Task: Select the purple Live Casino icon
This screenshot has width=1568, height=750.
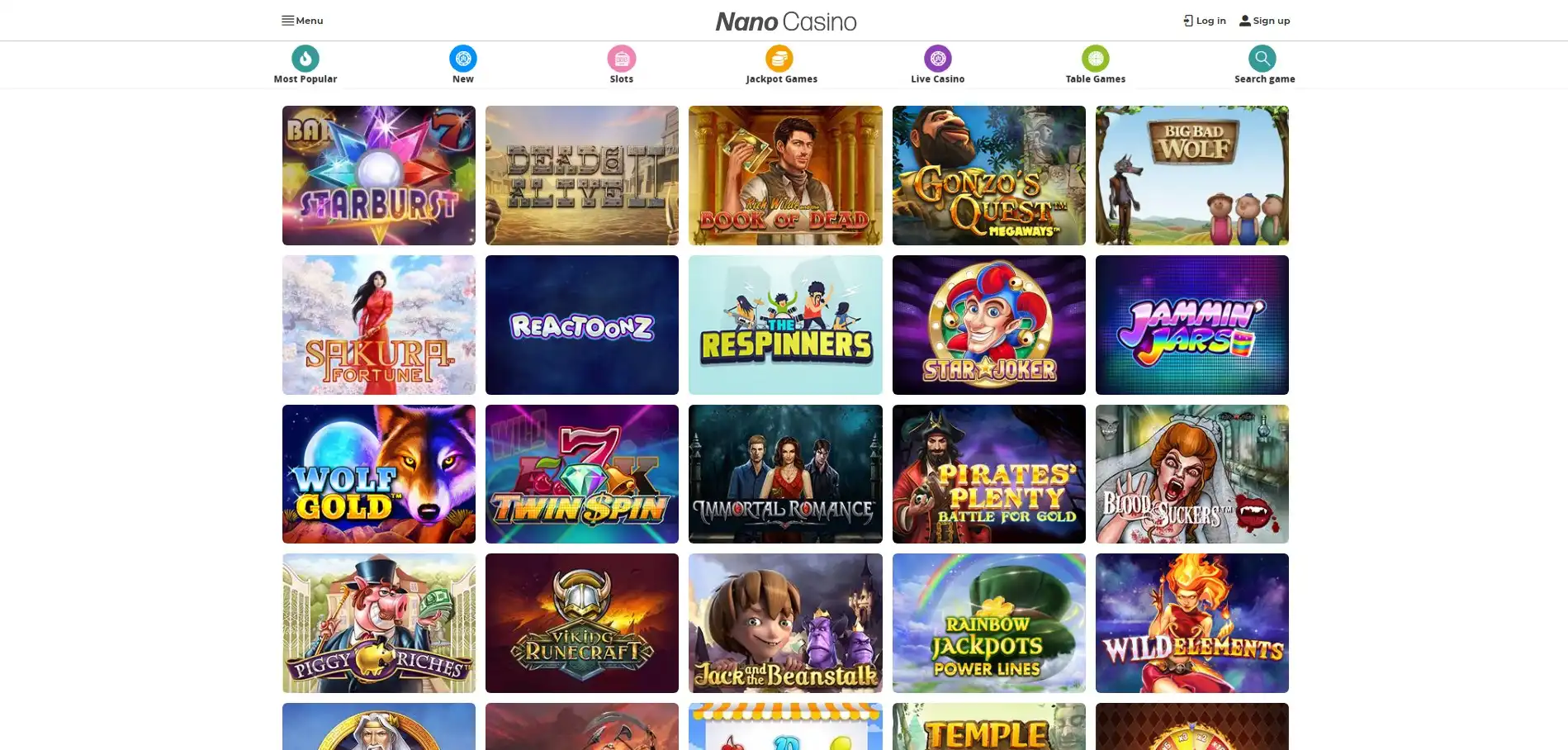Action: [938, 59]
